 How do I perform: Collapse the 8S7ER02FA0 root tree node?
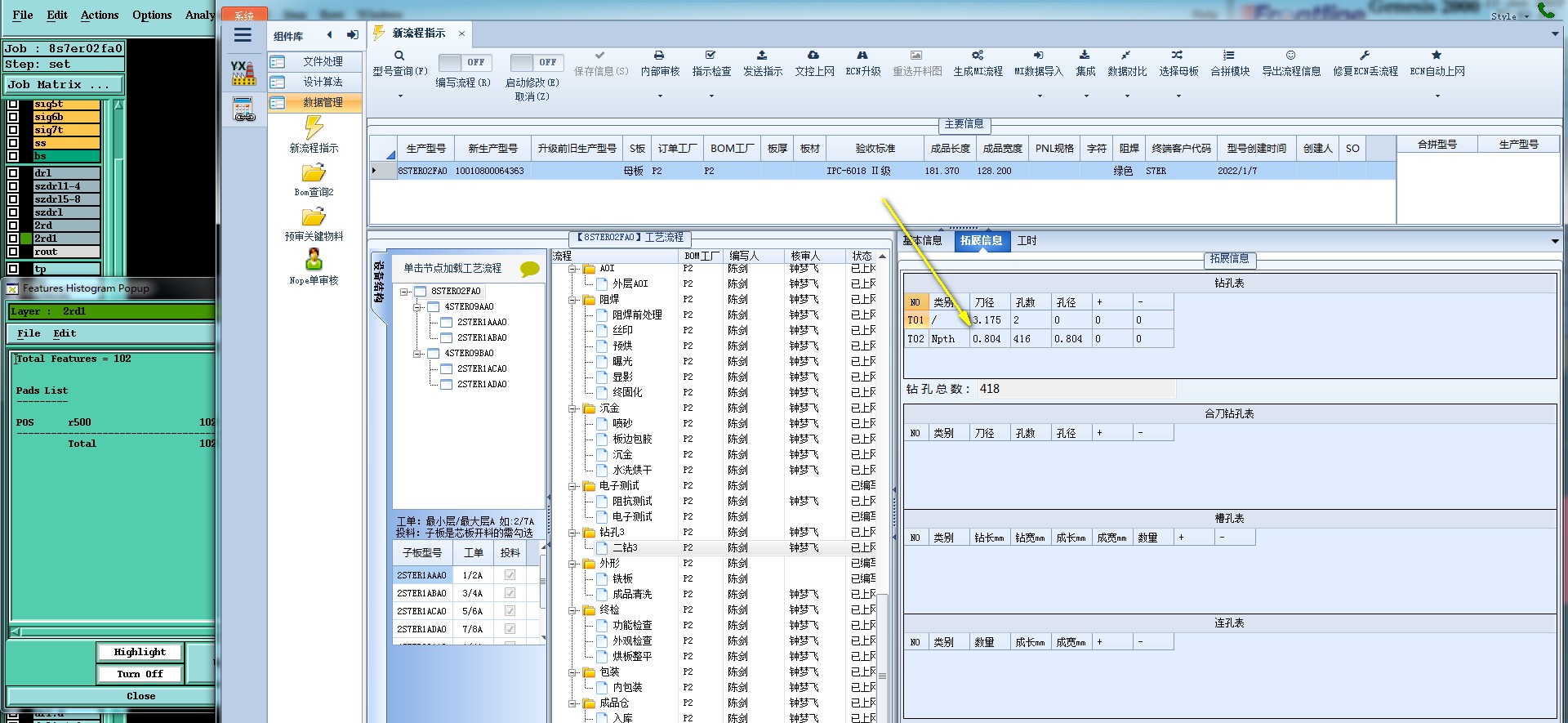404,292
